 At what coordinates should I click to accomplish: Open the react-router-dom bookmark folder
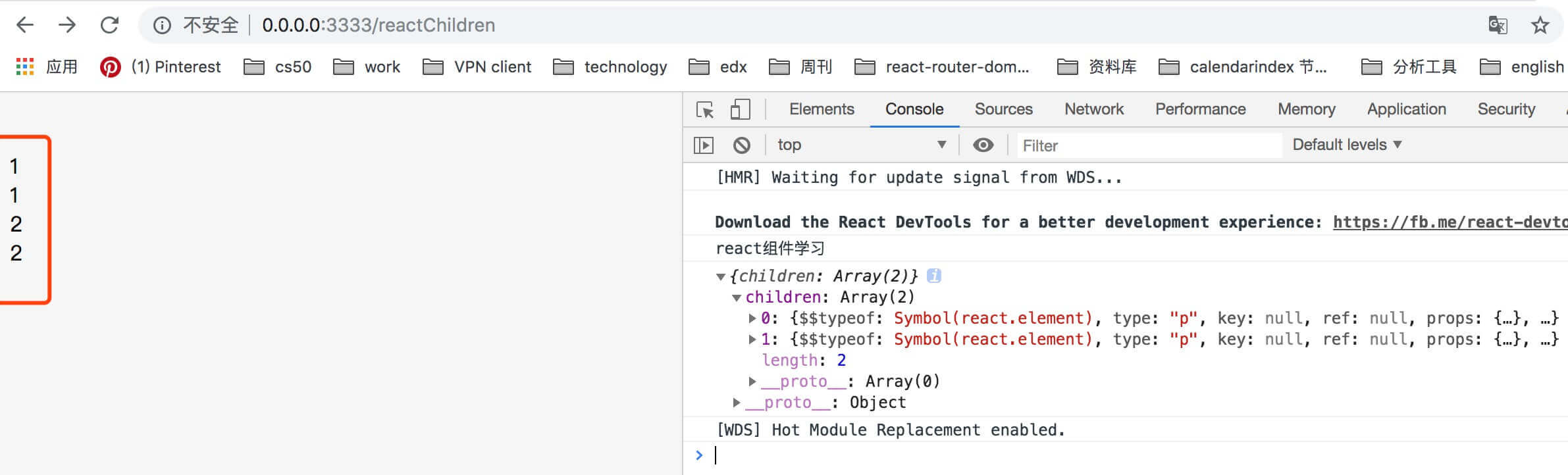pyautogui.click(x=941, y=66)
